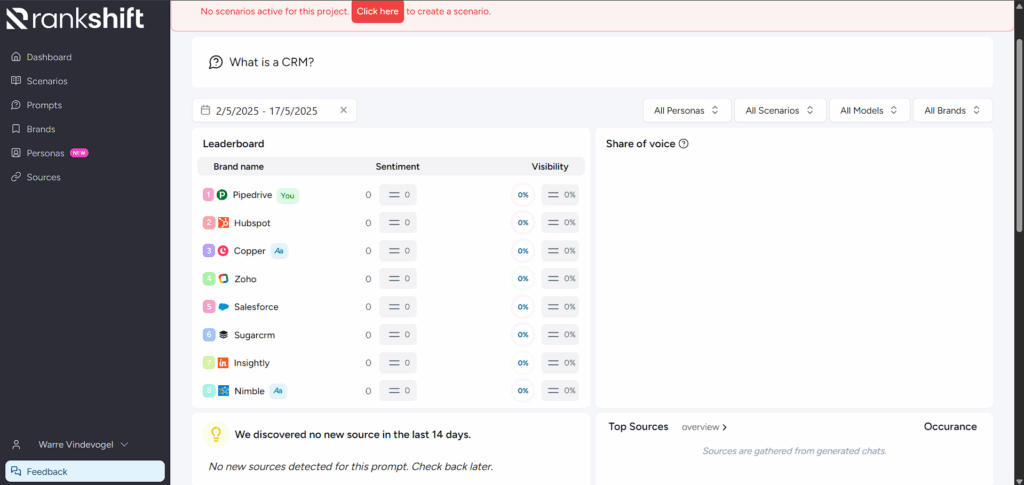This screenshot has height=485, width=1024.
Task: Select the Insightly brand name
Action: pyautogui.click(x=251, y=363)
